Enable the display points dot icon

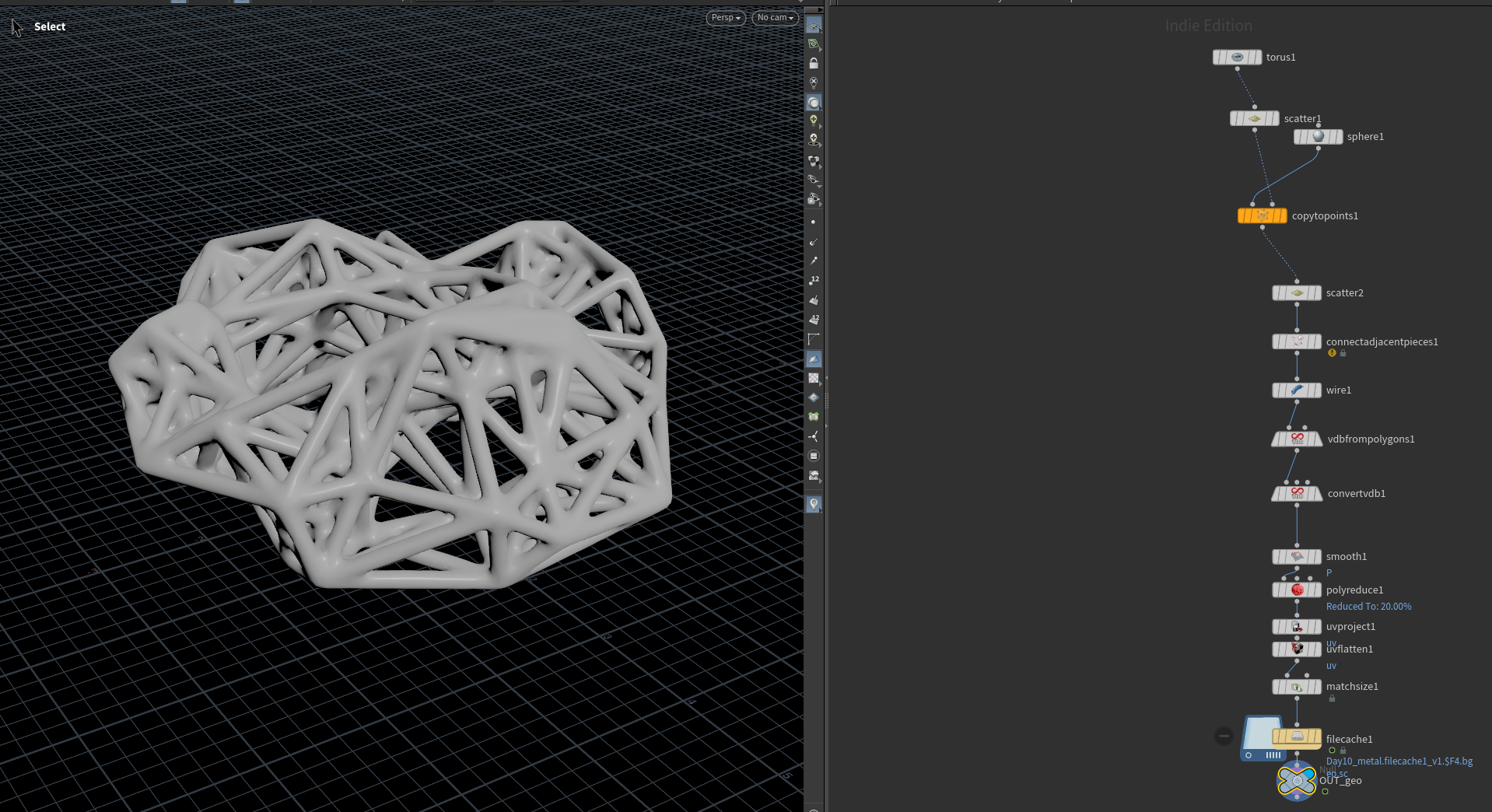pos(813,222)
